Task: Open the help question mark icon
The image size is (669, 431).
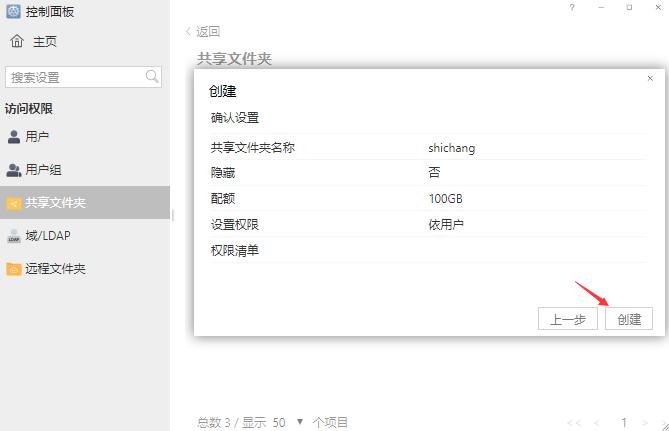Action: (572, 8)
